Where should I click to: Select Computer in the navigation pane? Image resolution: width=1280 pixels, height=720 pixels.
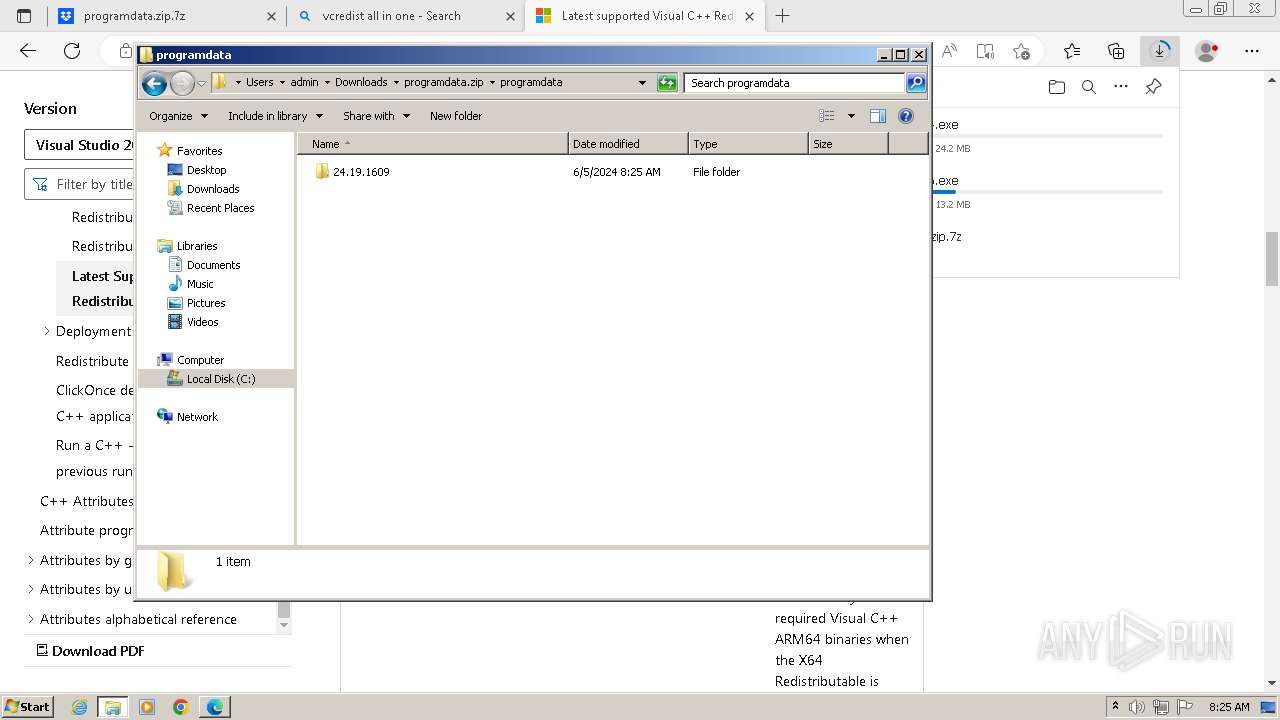(200, 360)
